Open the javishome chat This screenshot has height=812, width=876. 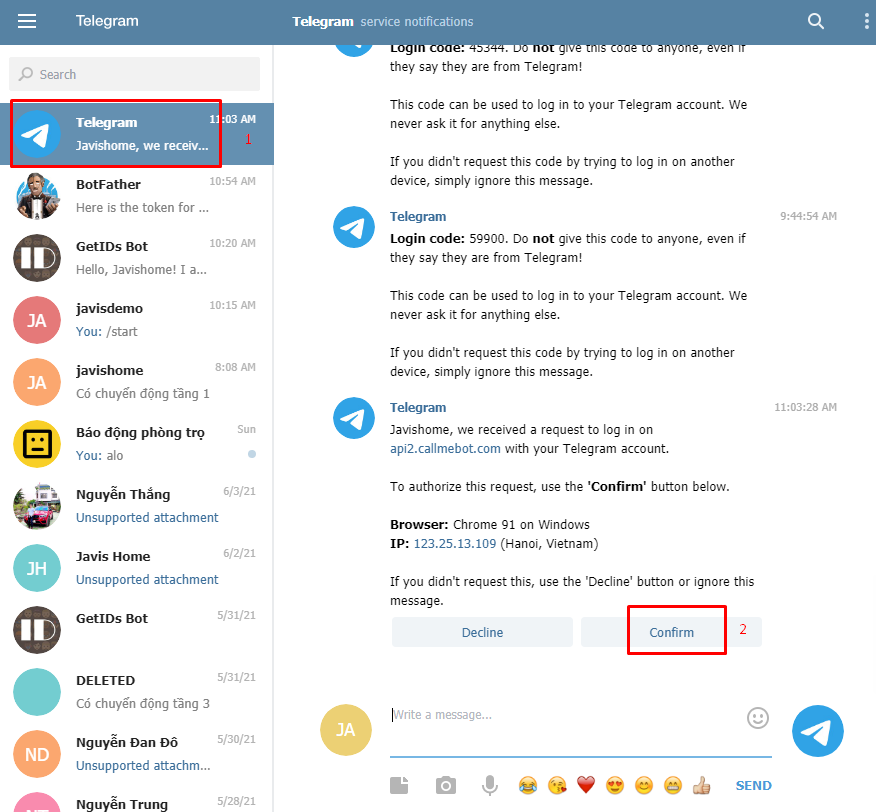click(x=137, y=382)
